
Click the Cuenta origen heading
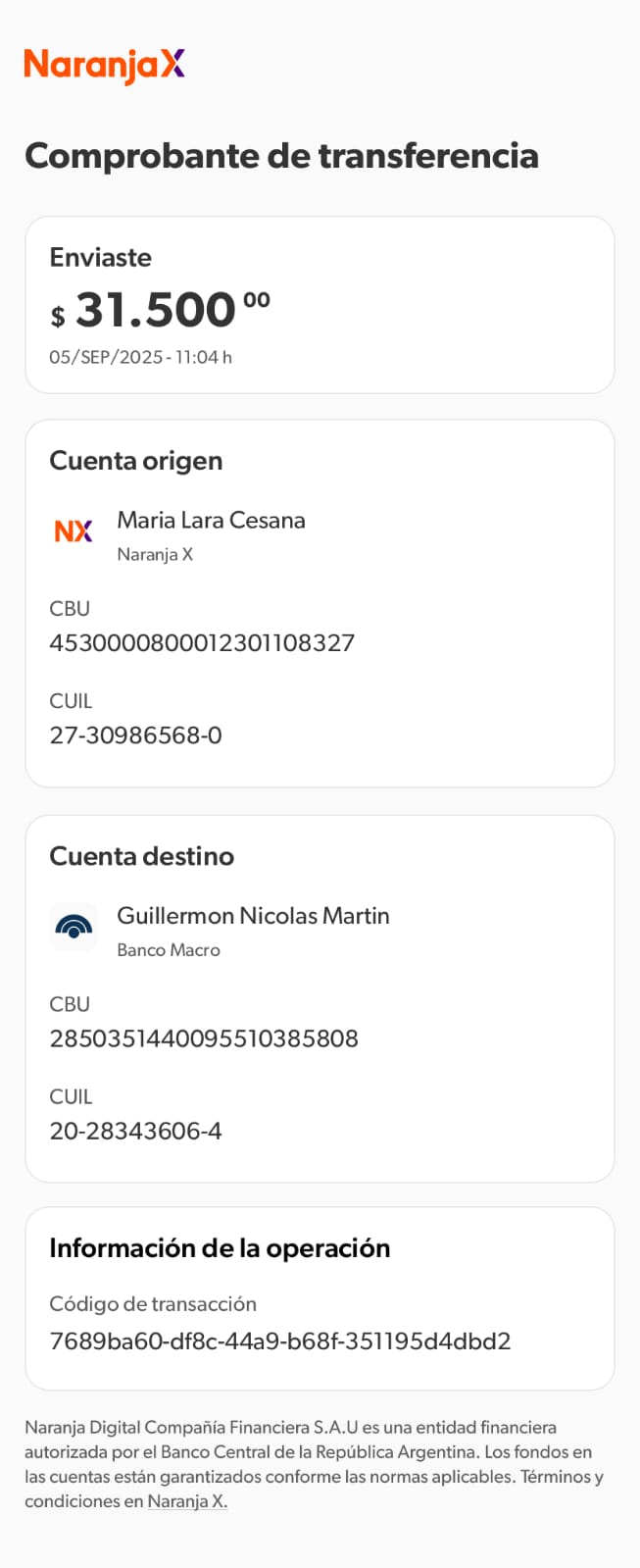coord(136,461)
